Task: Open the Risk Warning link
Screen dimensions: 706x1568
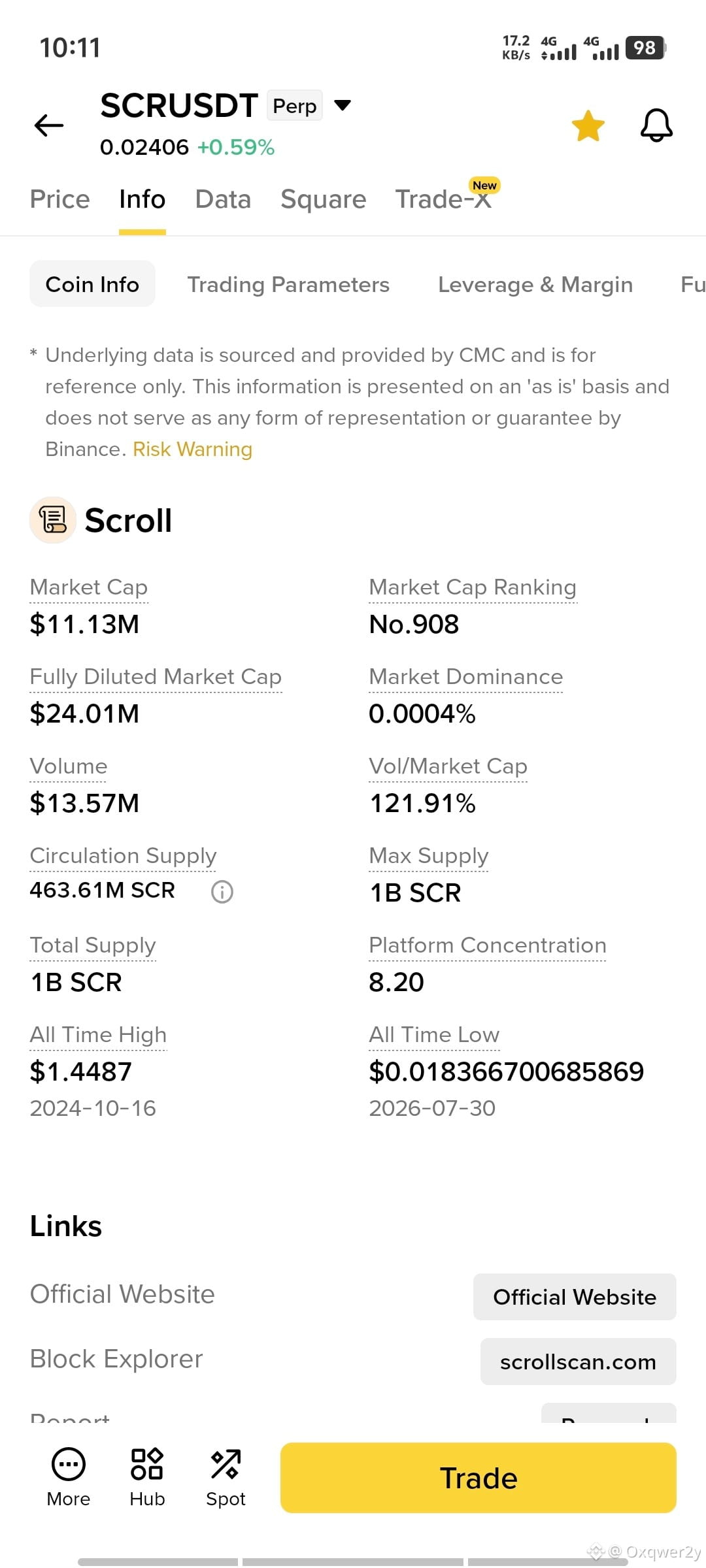Action: tap(193, 449)
